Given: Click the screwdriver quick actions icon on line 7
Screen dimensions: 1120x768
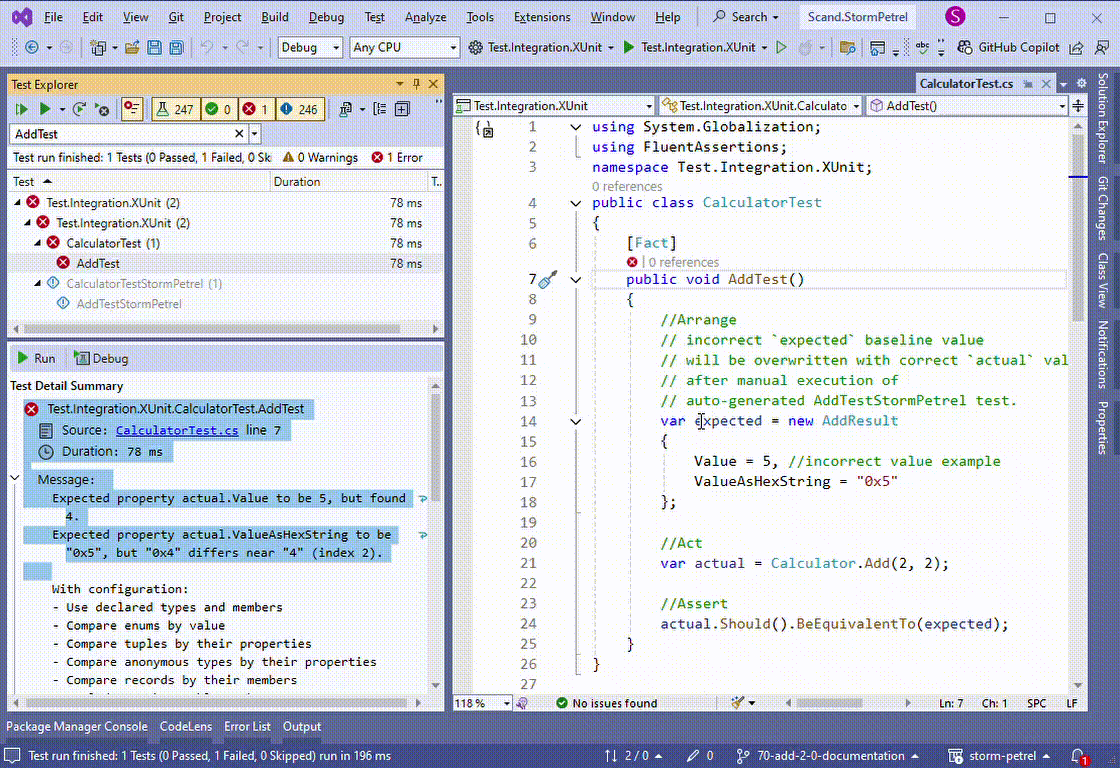Looking at the screenshot, I should click(x=548, y=280).
